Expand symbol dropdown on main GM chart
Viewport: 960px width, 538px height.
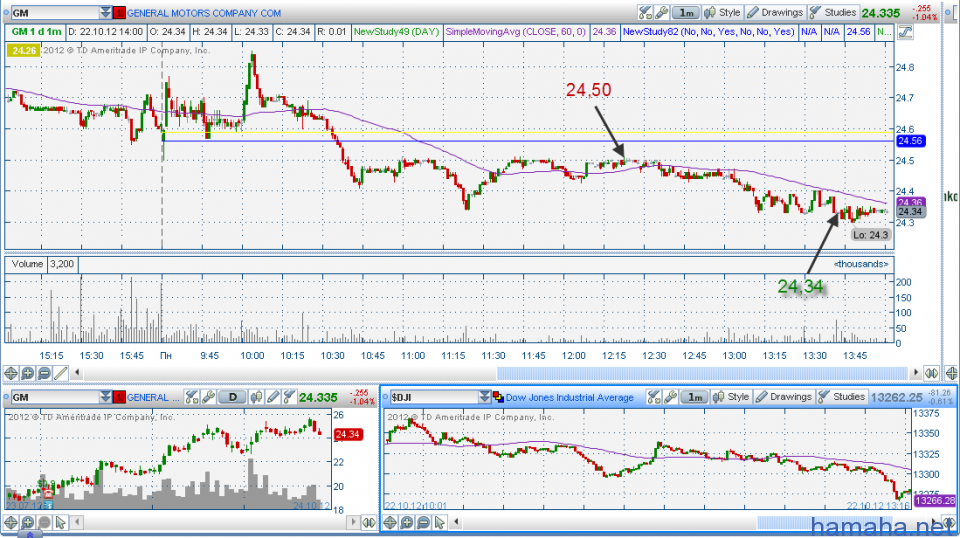pos(105,13)
